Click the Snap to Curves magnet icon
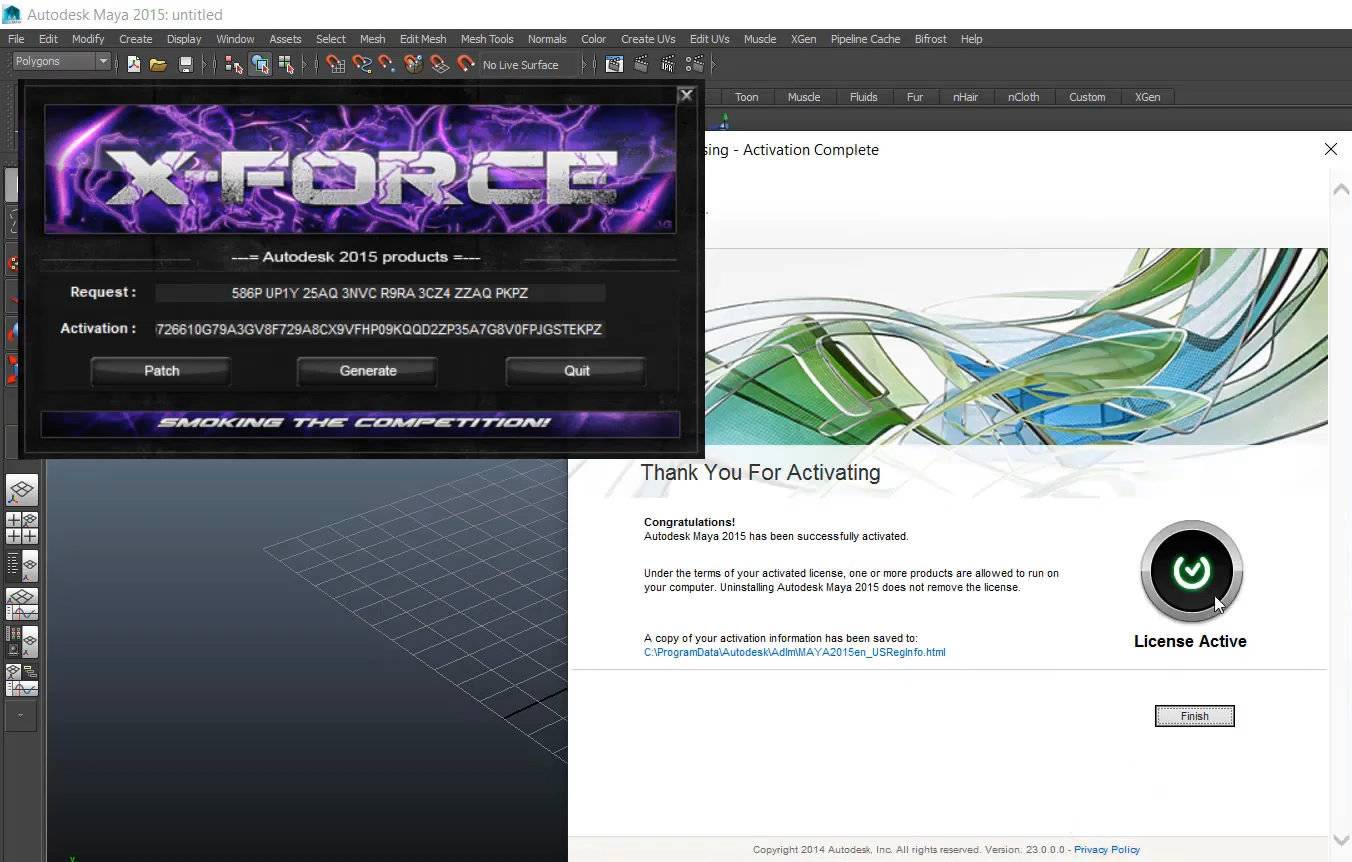The width and height of the screenshot is (1352, 862). coord(361,65)
